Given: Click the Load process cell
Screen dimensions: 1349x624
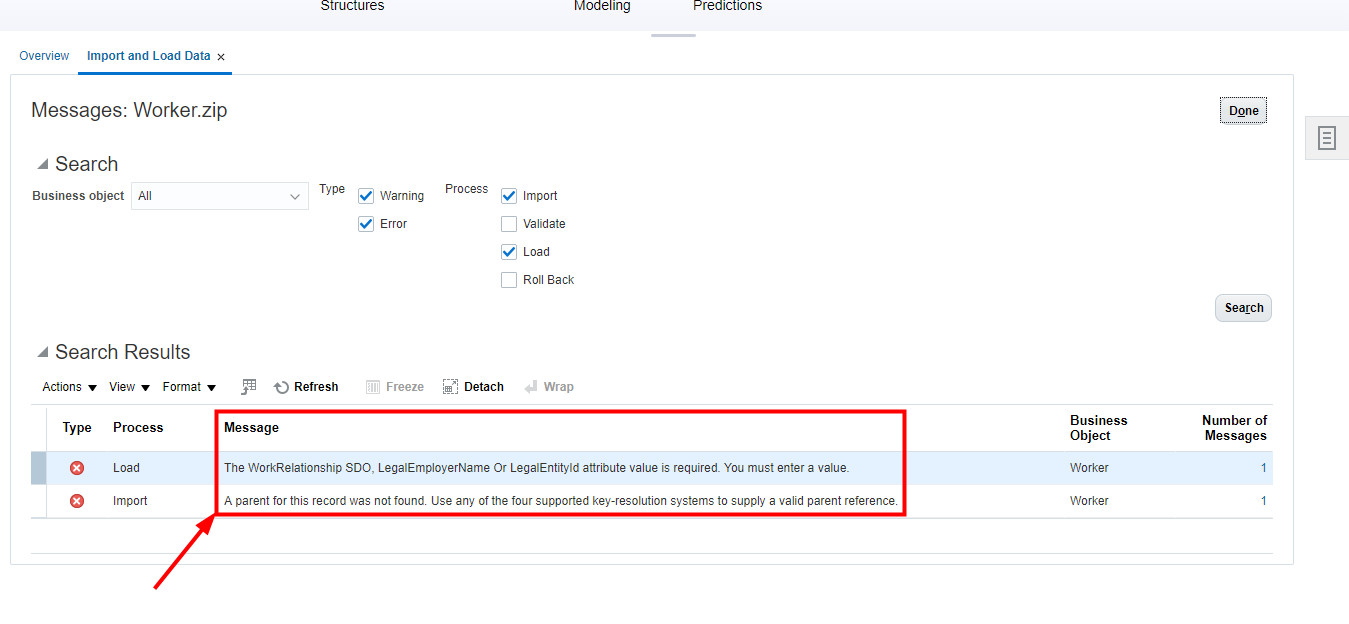Looking at the screenshot, I should tap(126, 468).
